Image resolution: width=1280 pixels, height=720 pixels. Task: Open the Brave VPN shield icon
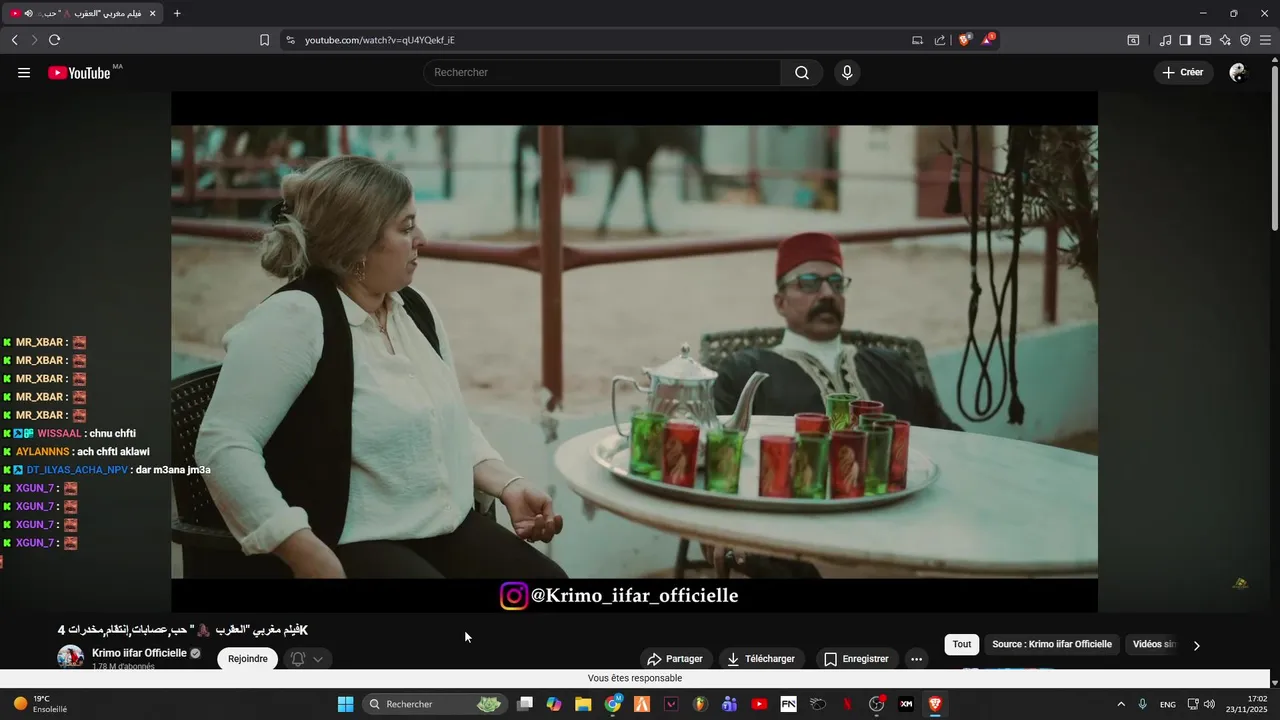pos(1245,40)
